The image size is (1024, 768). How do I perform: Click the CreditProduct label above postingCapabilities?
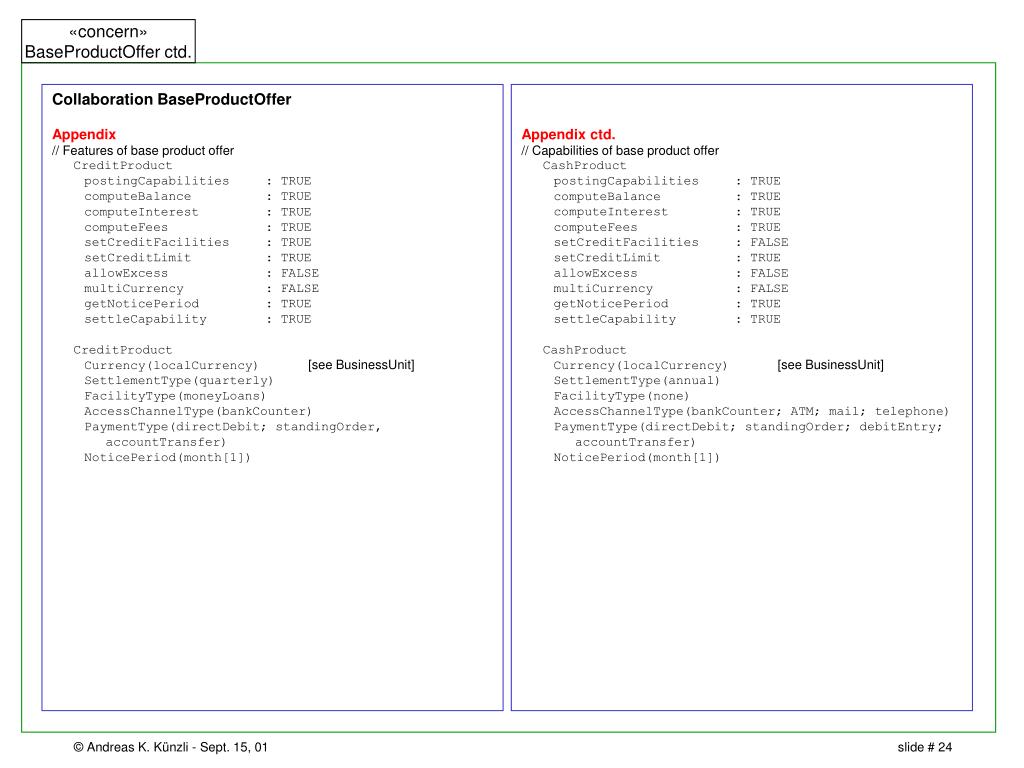coord(123,166)
